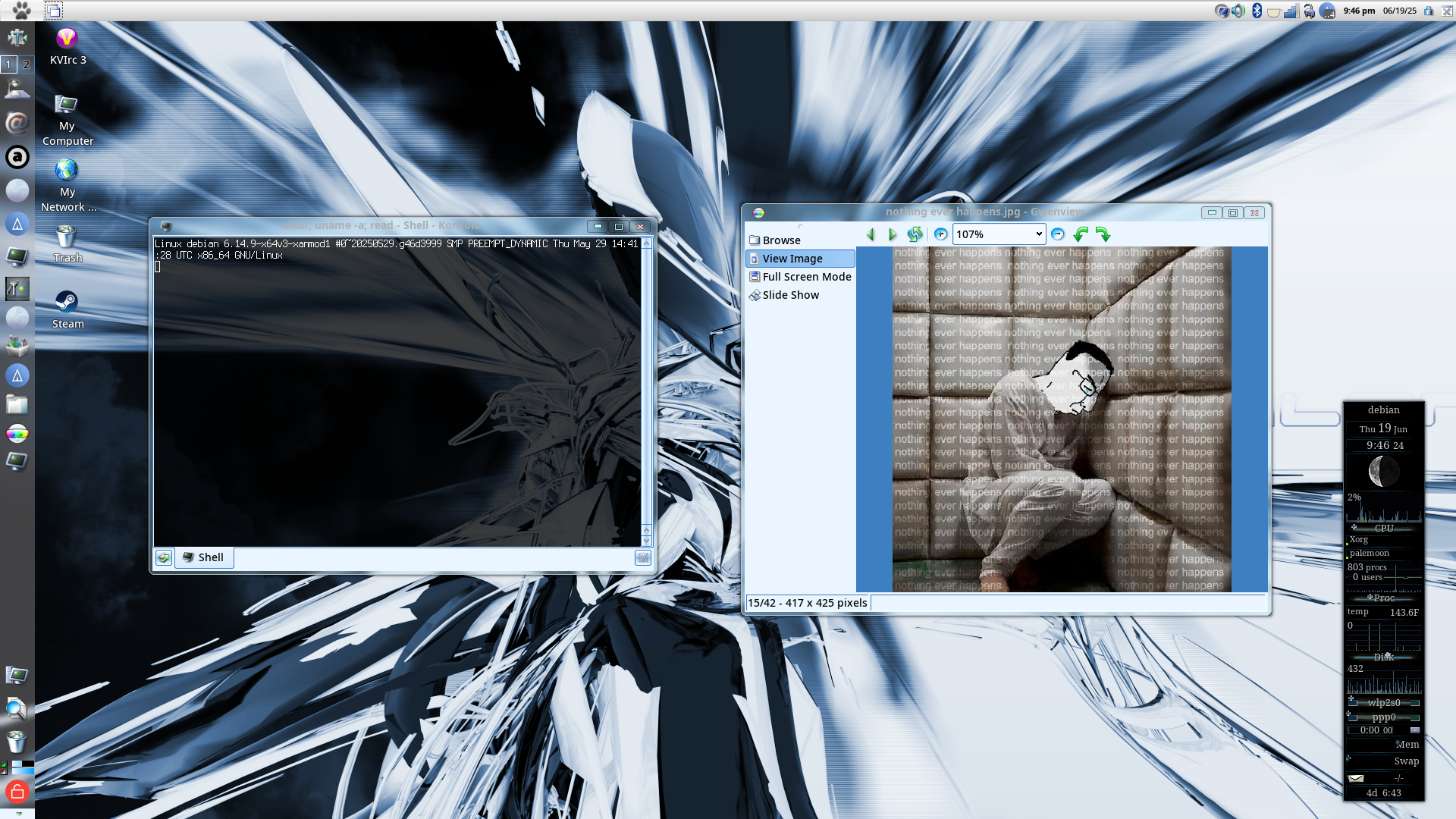Image resolution: width=1456 pixels, height=819 pixels.
Task: Click the blue lock icon in top panel
Action: tap(1429, 11)
